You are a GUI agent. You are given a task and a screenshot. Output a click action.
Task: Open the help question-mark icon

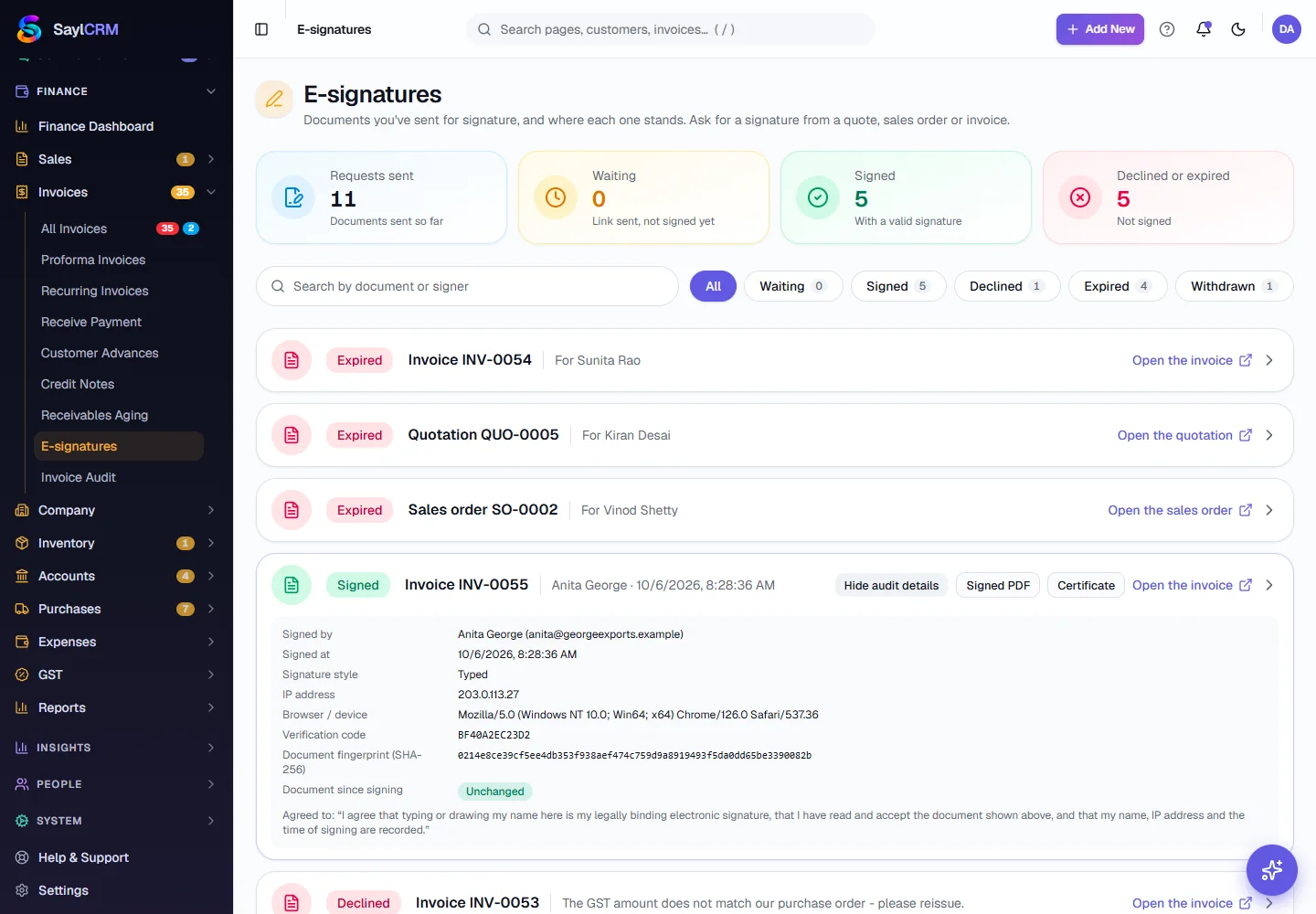point(1167,29)
